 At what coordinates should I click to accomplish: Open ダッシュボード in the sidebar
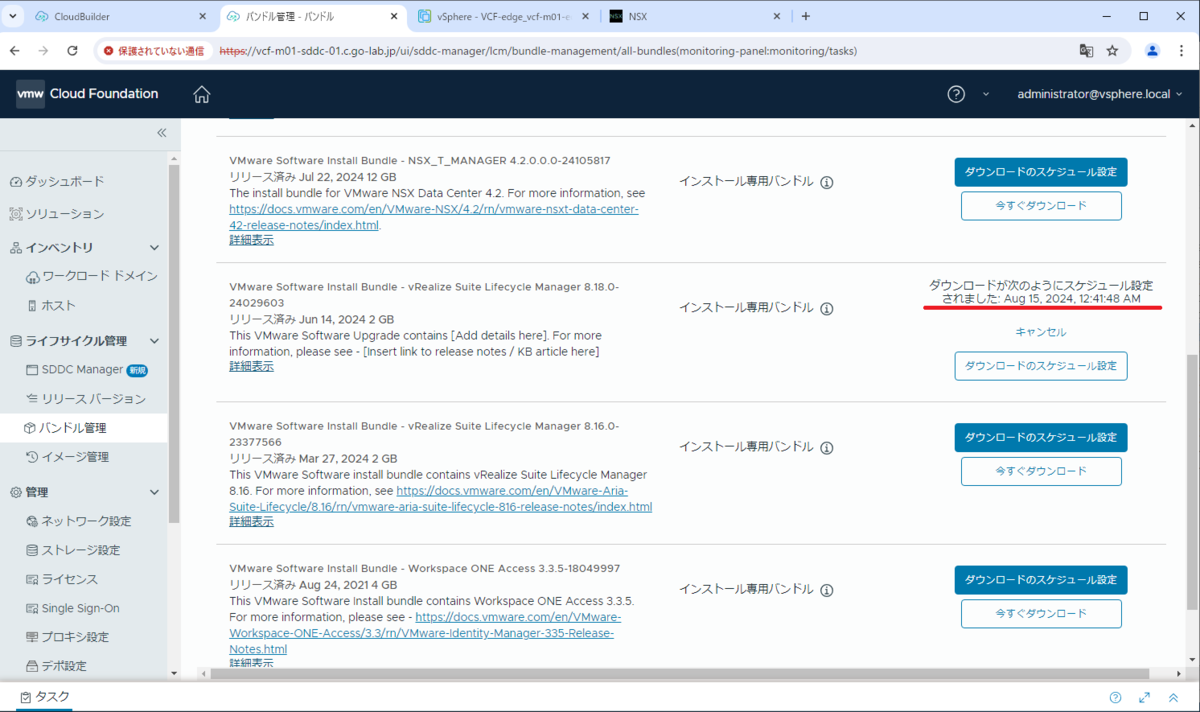click(x=56, y=182)
